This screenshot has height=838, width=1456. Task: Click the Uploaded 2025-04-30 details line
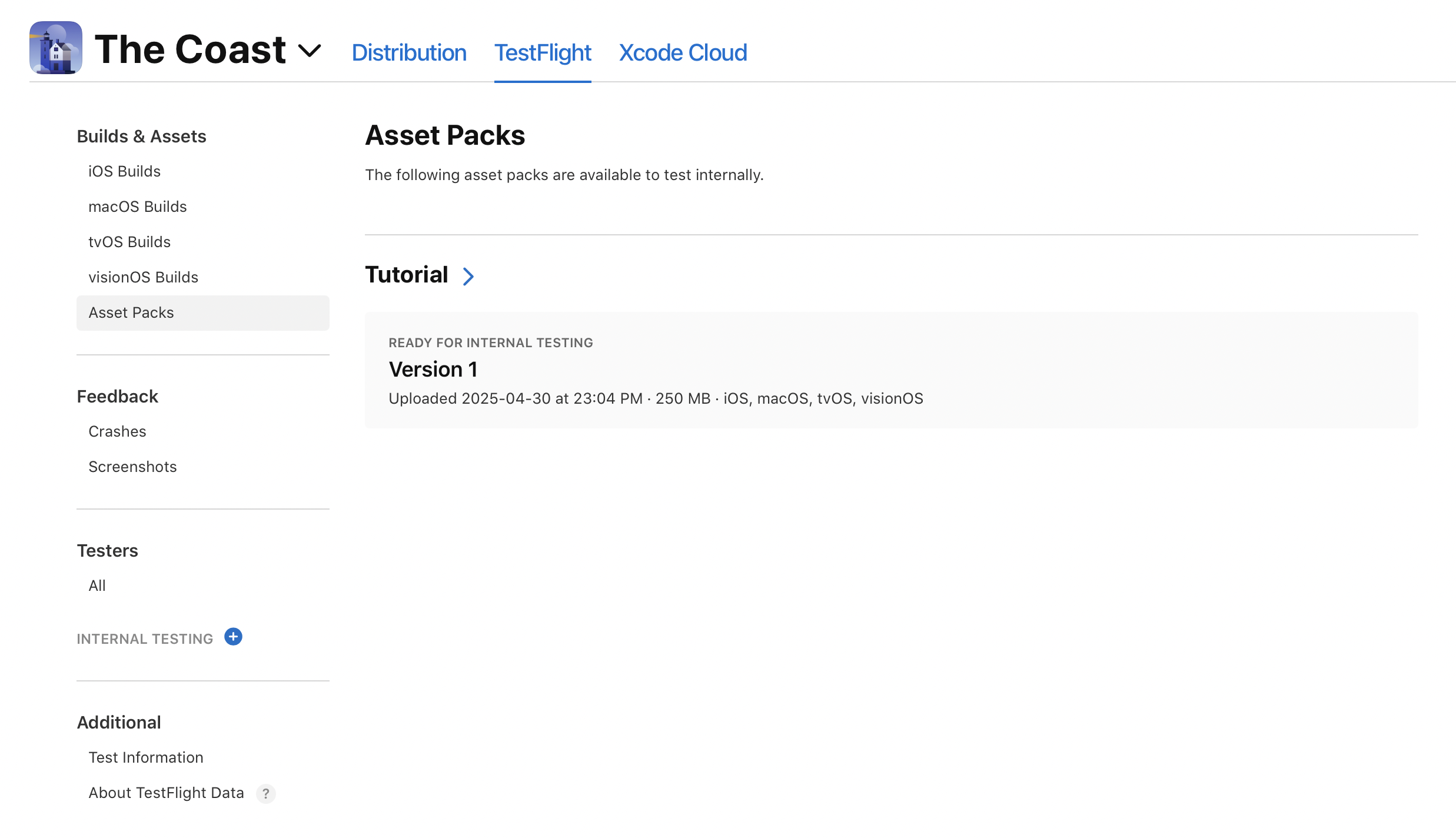coord(656,398)
